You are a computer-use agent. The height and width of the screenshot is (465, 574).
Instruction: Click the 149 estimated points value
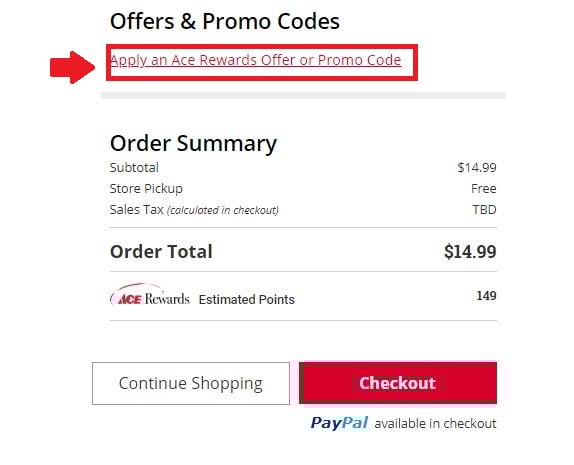pyautogui.click(x=487, y=295)
